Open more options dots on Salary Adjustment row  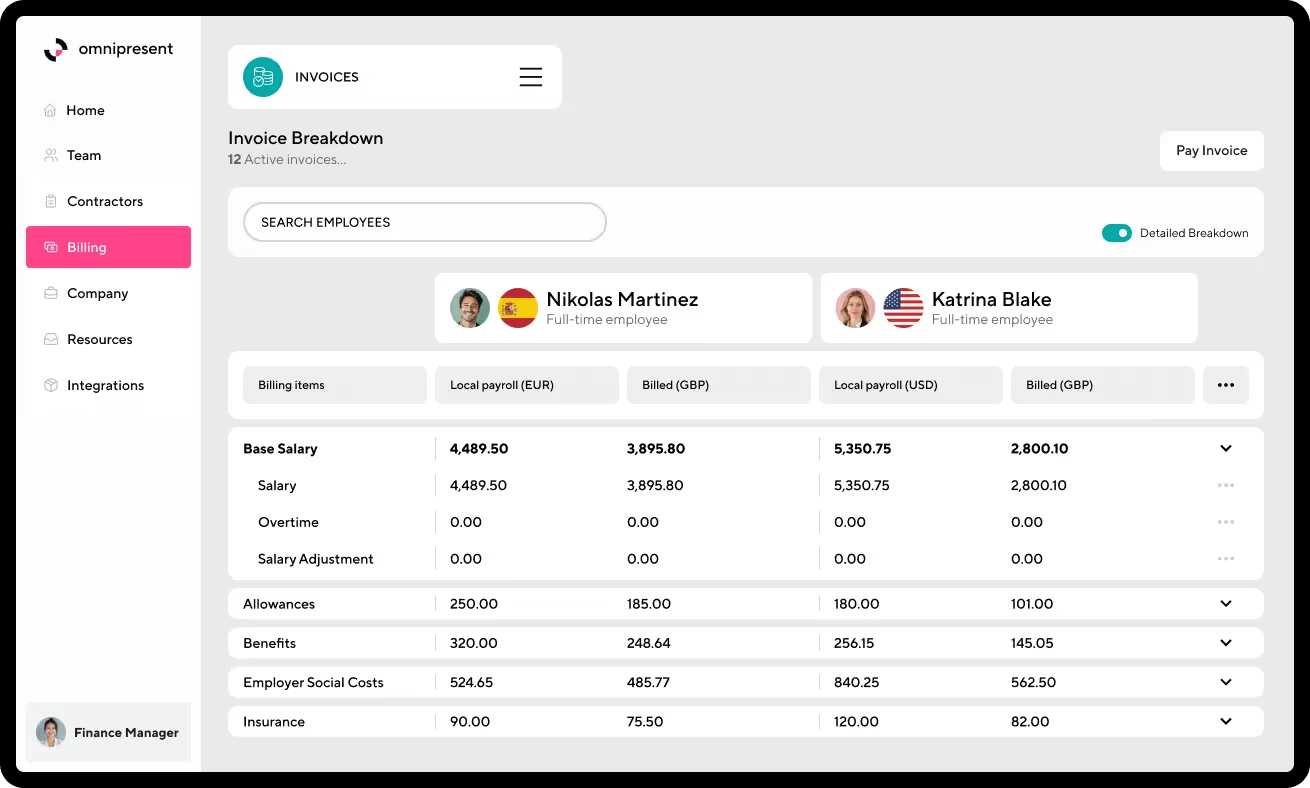coord(1226,559)
